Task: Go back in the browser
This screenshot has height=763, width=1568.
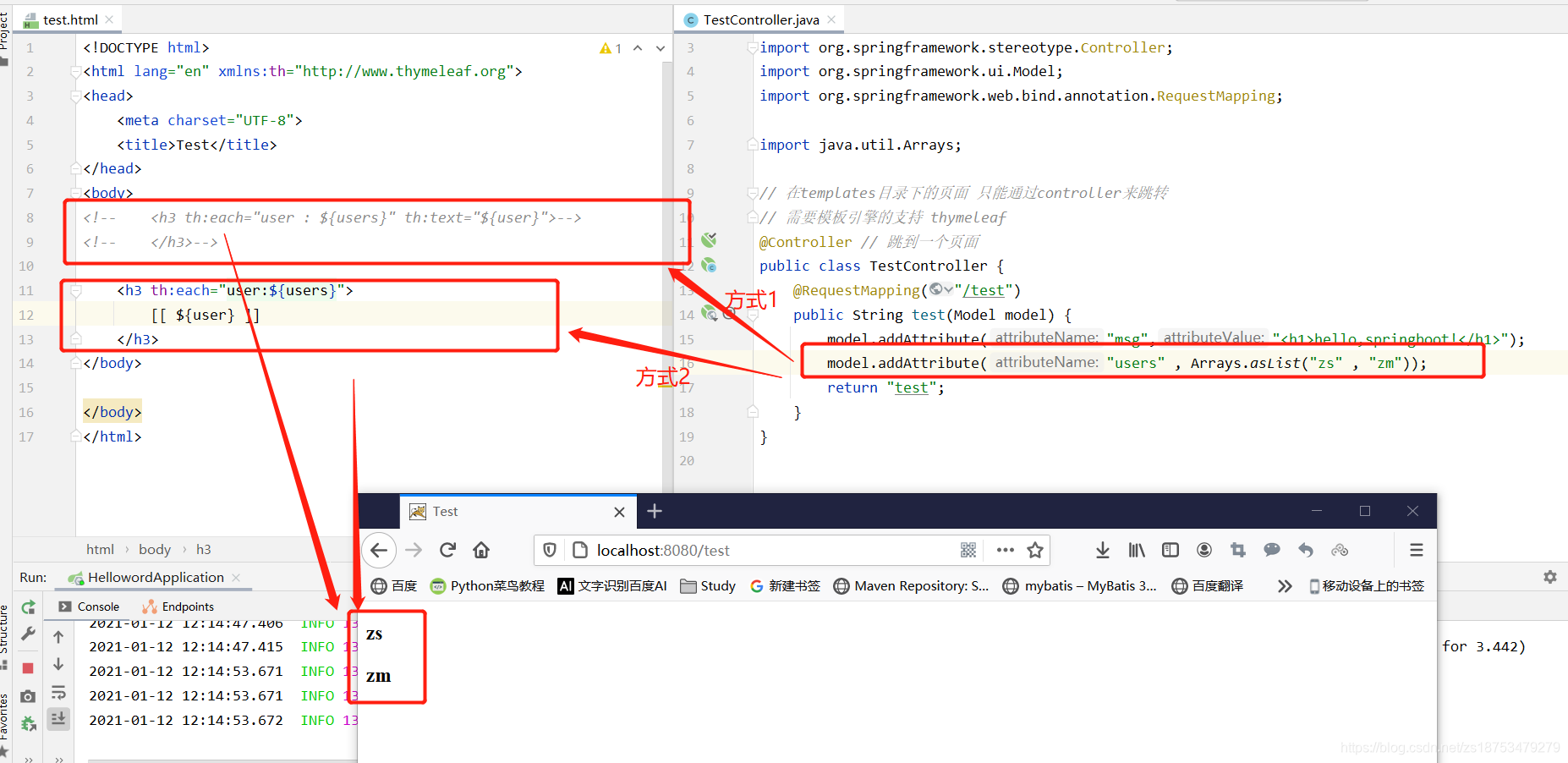Action: (379, 550)
